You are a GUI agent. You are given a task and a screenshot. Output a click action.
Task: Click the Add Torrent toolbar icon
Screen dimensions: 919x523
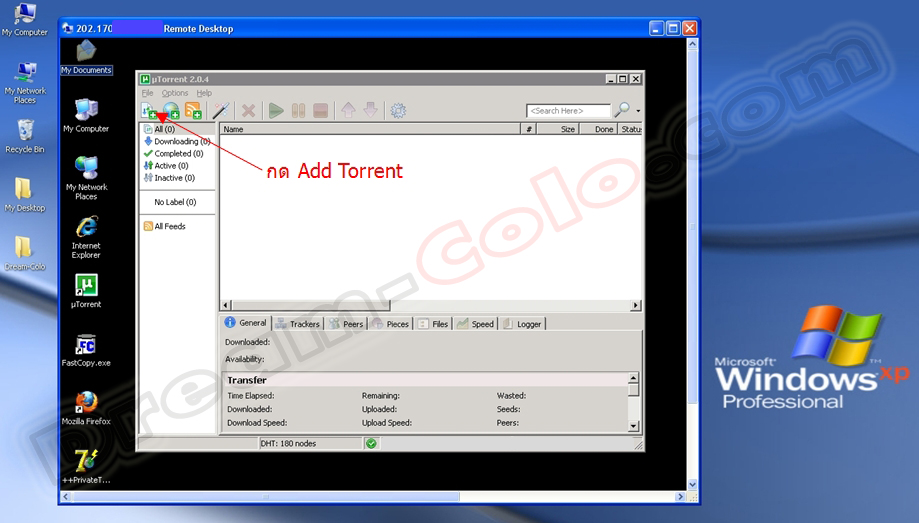[x=149, y=110]
